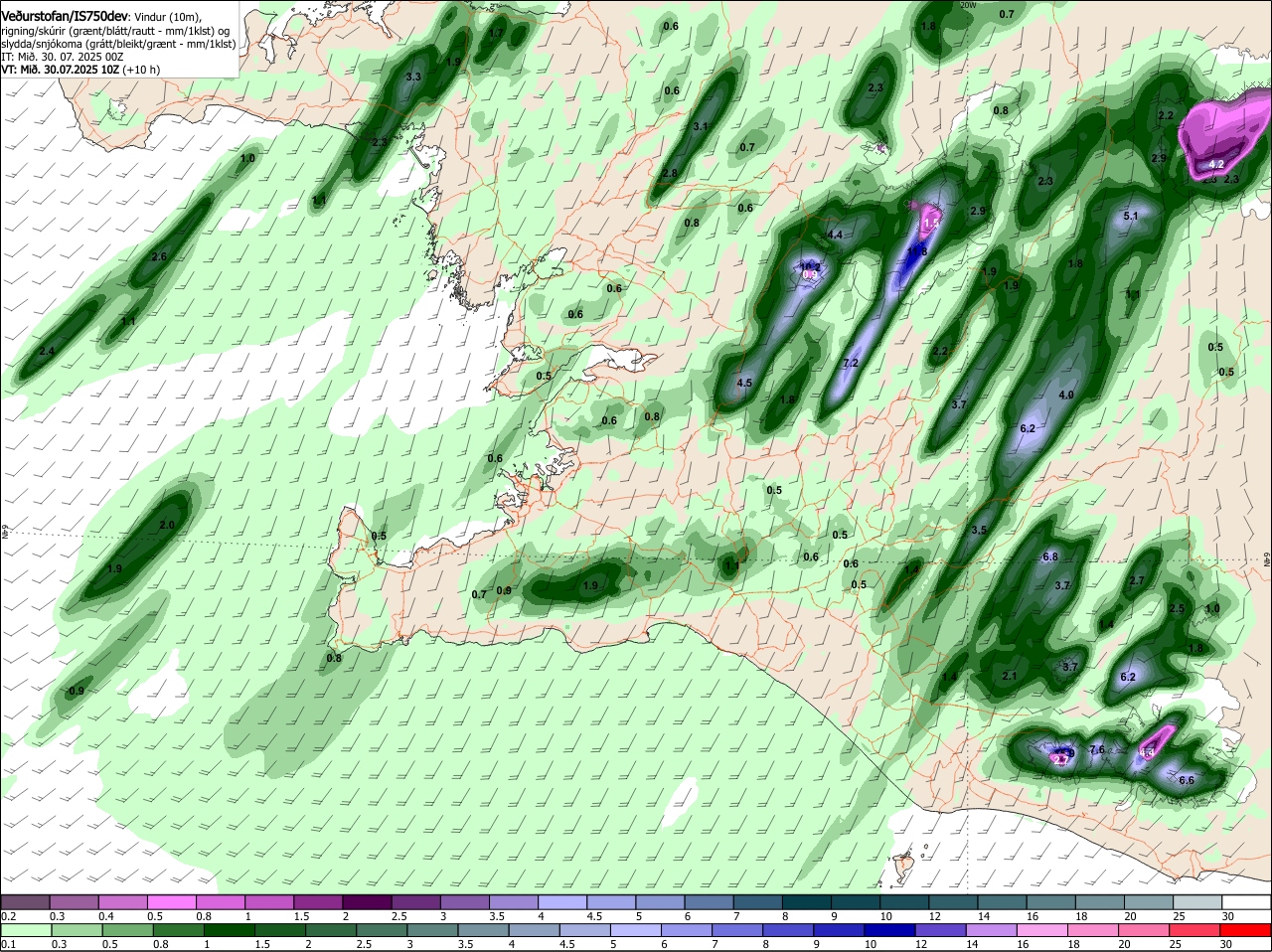The height and width of the screenshot is (952, 1272).
Task: Click the 2.4 precipitation value on the map
Action: [47, 352]
